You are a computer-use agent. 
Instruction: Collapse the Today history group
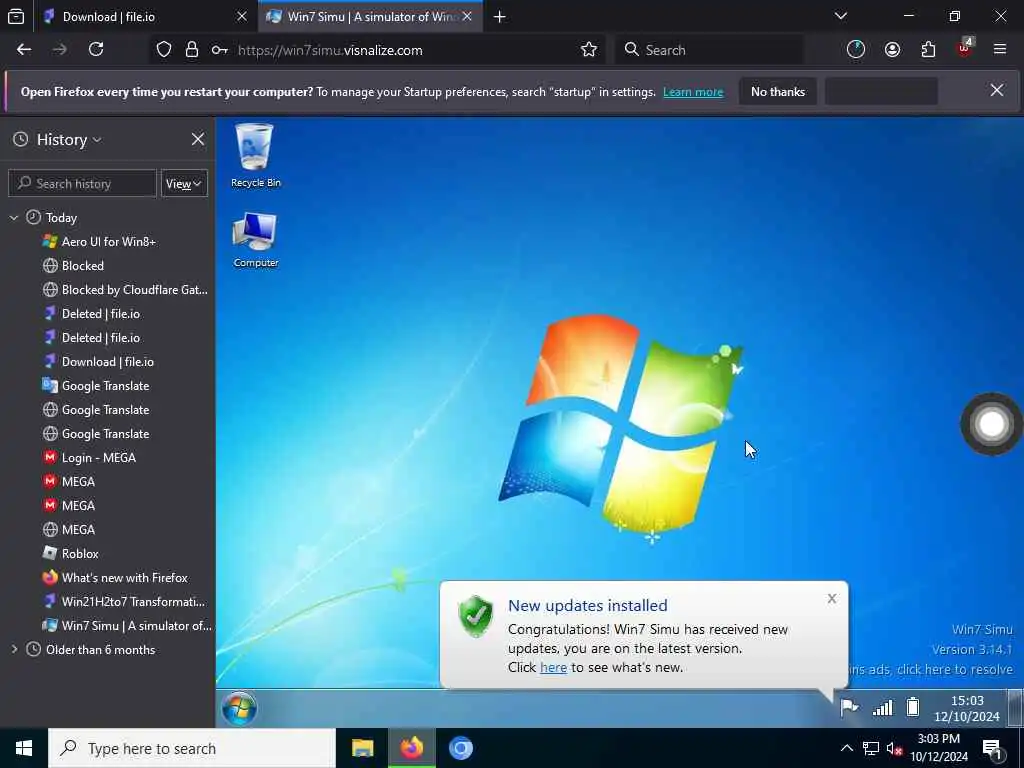coord(14,217)
